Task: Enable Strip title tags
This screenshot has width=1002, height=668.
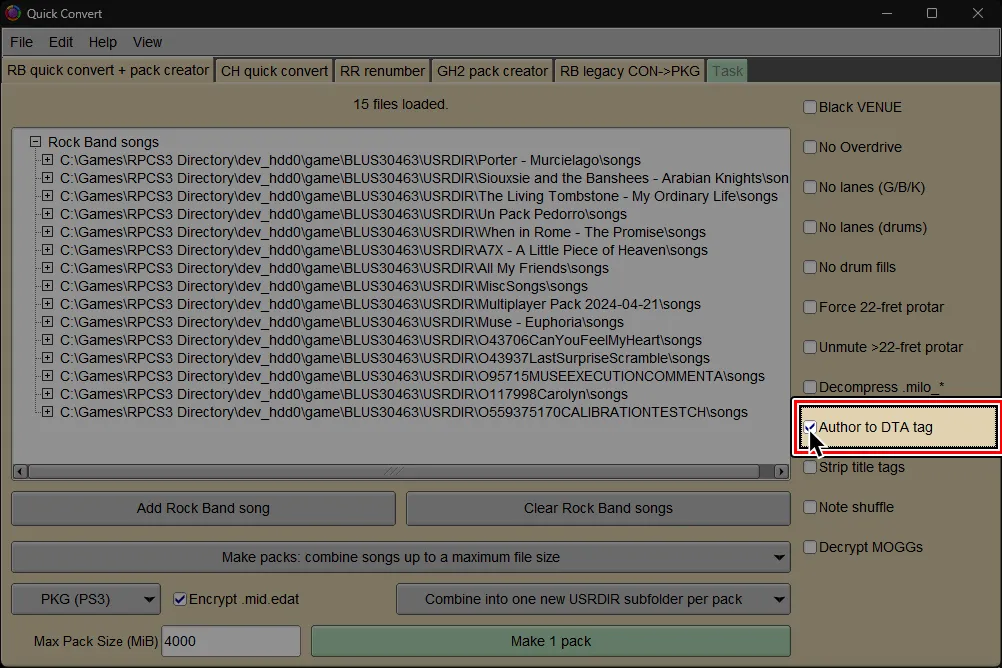Action: pos(809,467)
